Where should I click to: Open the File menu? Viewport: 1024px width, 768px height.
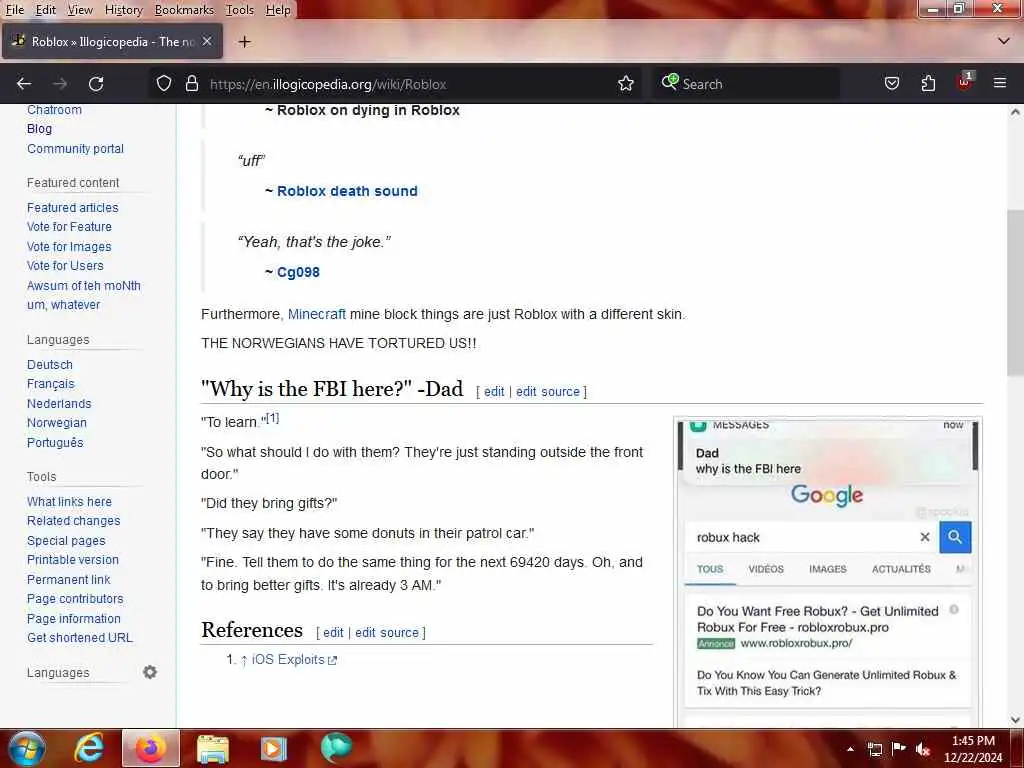click(14, 10)
